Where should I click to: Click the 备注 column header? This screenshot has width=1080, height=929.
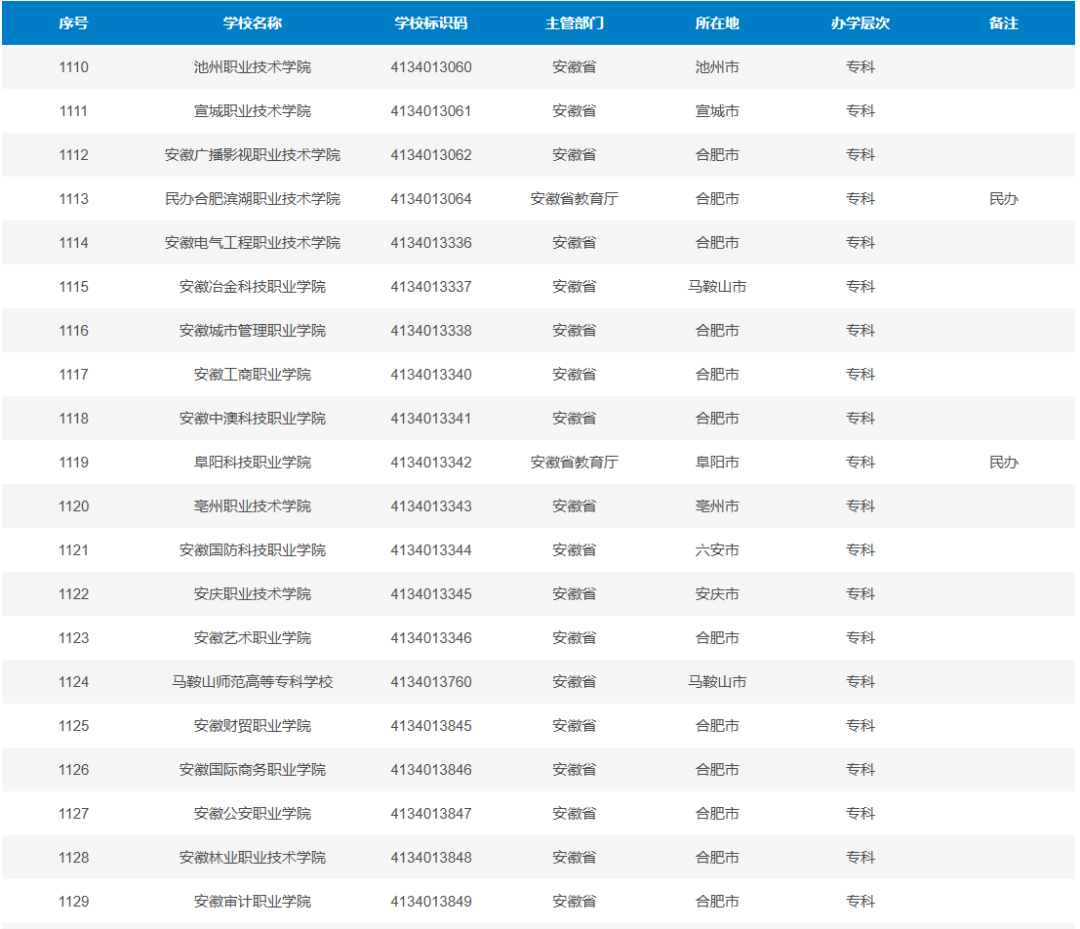1004,23
